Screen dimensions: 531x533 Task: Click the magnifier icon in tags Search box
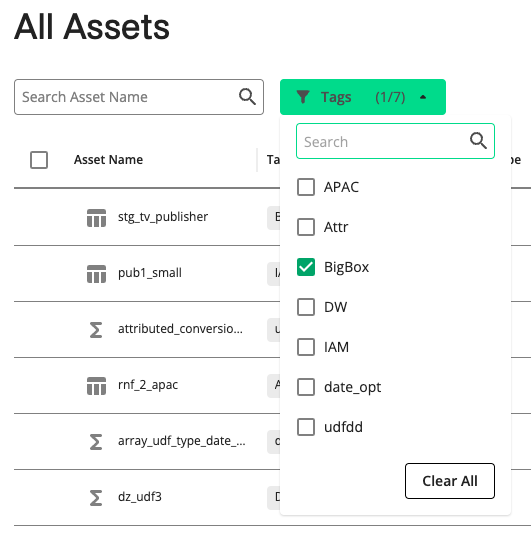[478, 141]
